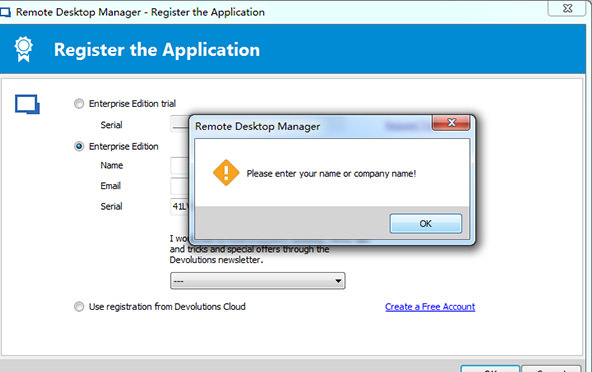
Task: Click the 'Register the Application' header title
Action: 157,50
